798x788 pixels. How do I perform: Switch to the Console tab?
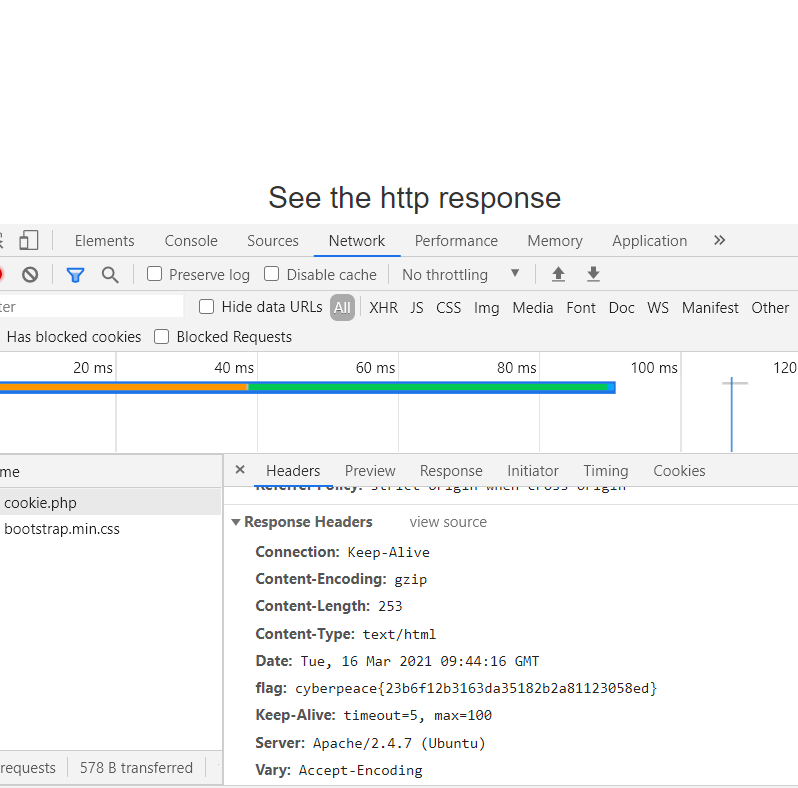pyautogui.click(x=191, y=241)
